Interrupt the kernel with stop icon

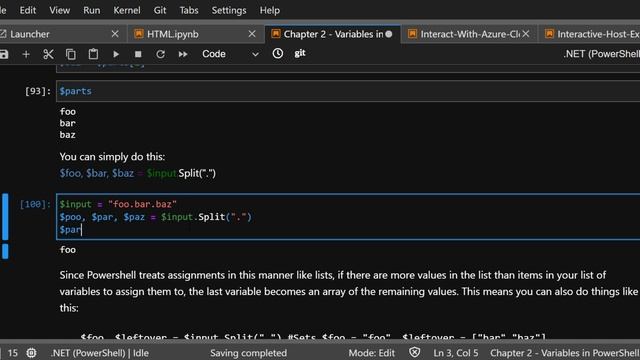click(138, 54)
